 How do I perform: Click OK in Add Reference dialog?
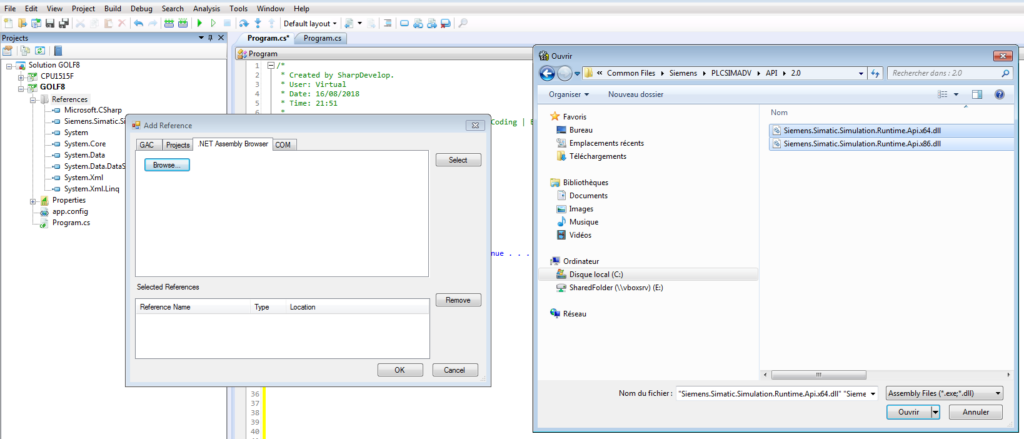(x=400, y=370)
